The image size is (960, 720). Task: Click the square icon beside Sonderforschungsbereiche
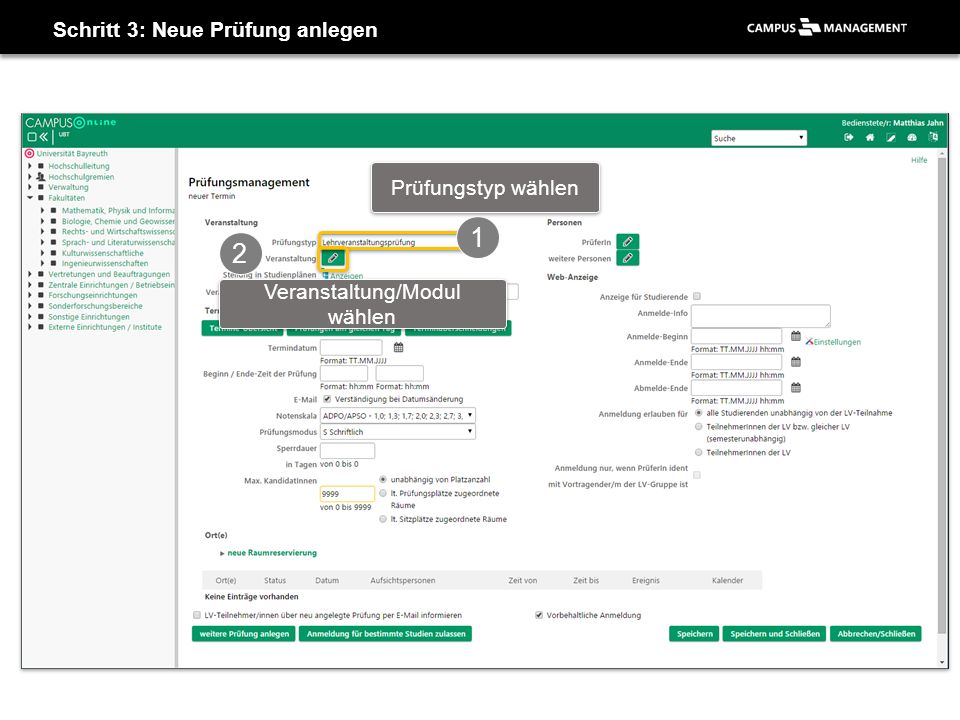click(x=41, y=306)
